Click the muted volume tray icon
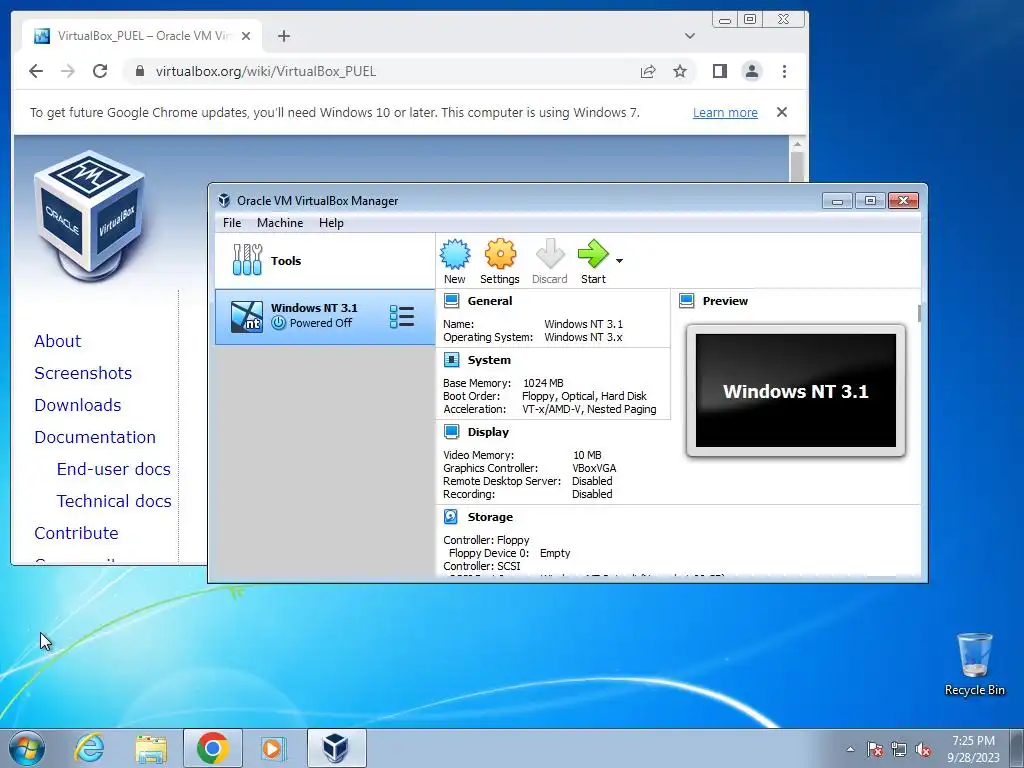 (x=923, y=750)
